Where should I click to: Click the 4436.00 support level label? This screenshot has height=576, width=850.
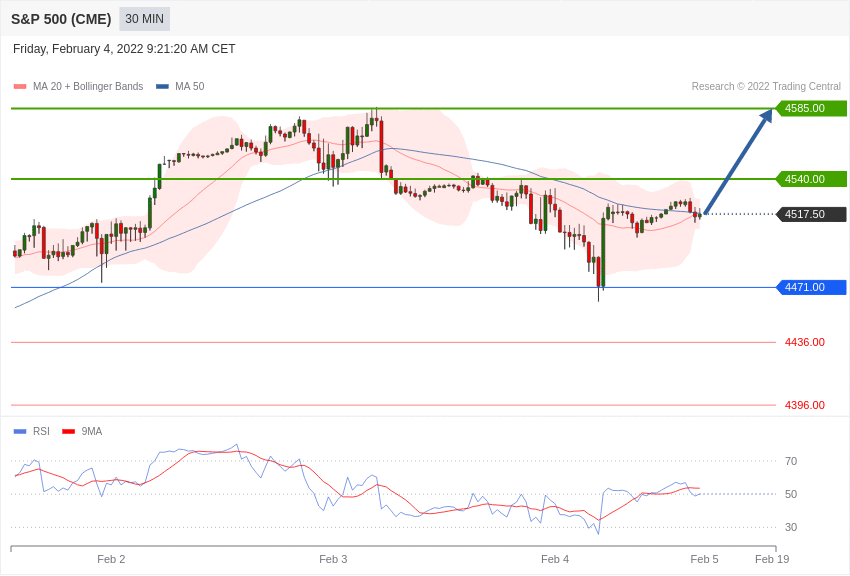804,342
